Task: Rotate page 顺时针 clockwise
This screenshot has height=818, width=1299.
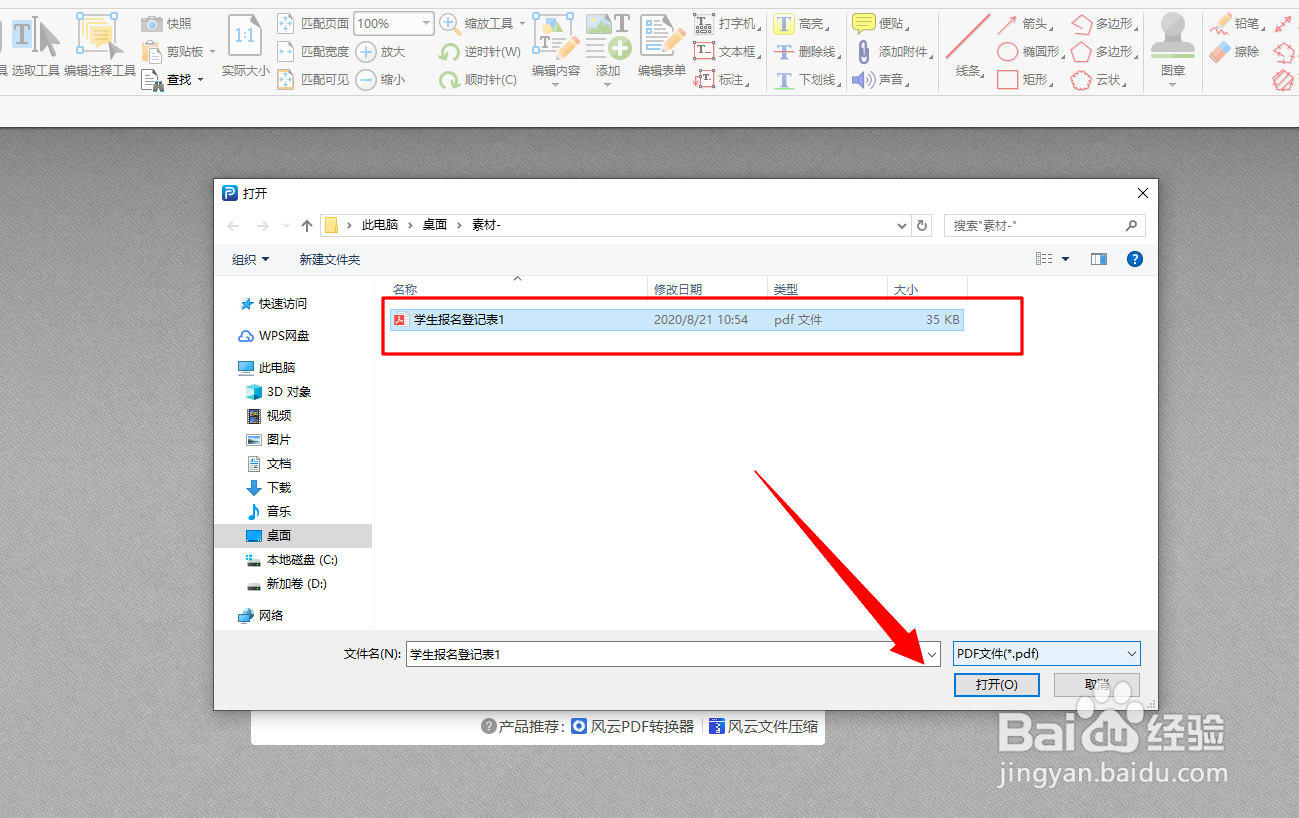Action: (x=479, y=79)
